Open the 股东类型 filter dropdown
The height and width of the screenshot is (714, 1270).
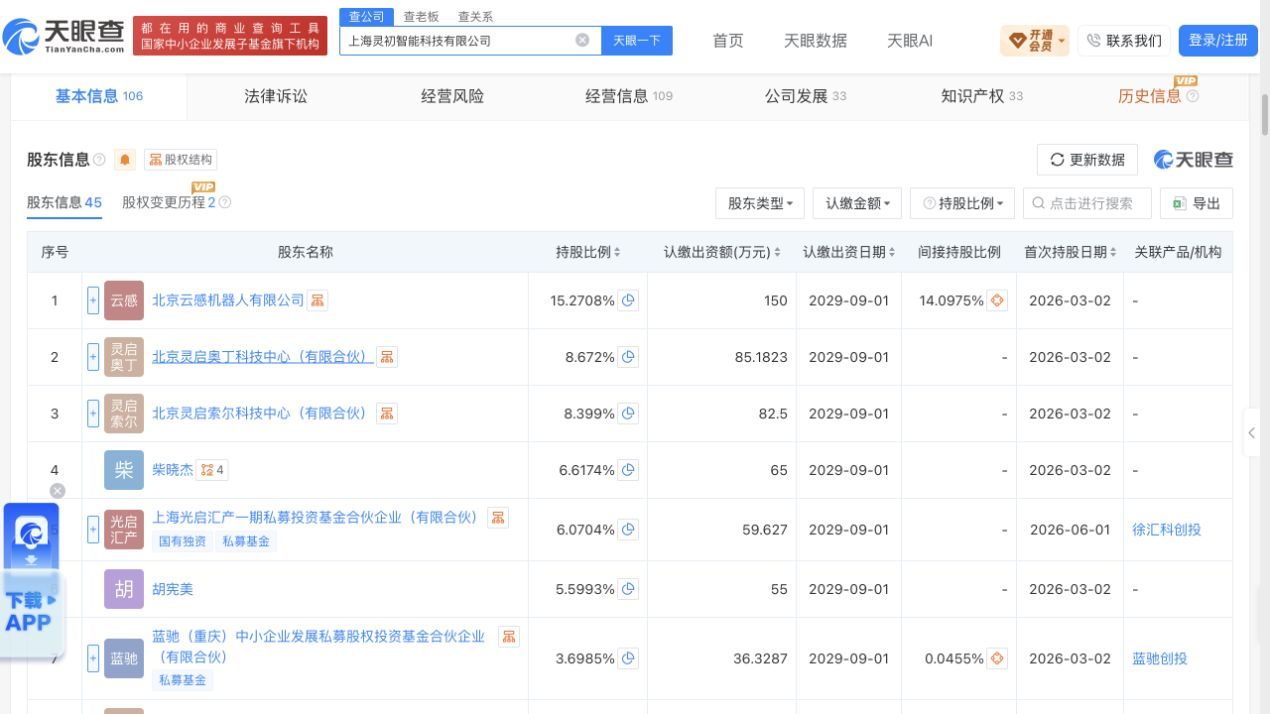tap(760, 203)
